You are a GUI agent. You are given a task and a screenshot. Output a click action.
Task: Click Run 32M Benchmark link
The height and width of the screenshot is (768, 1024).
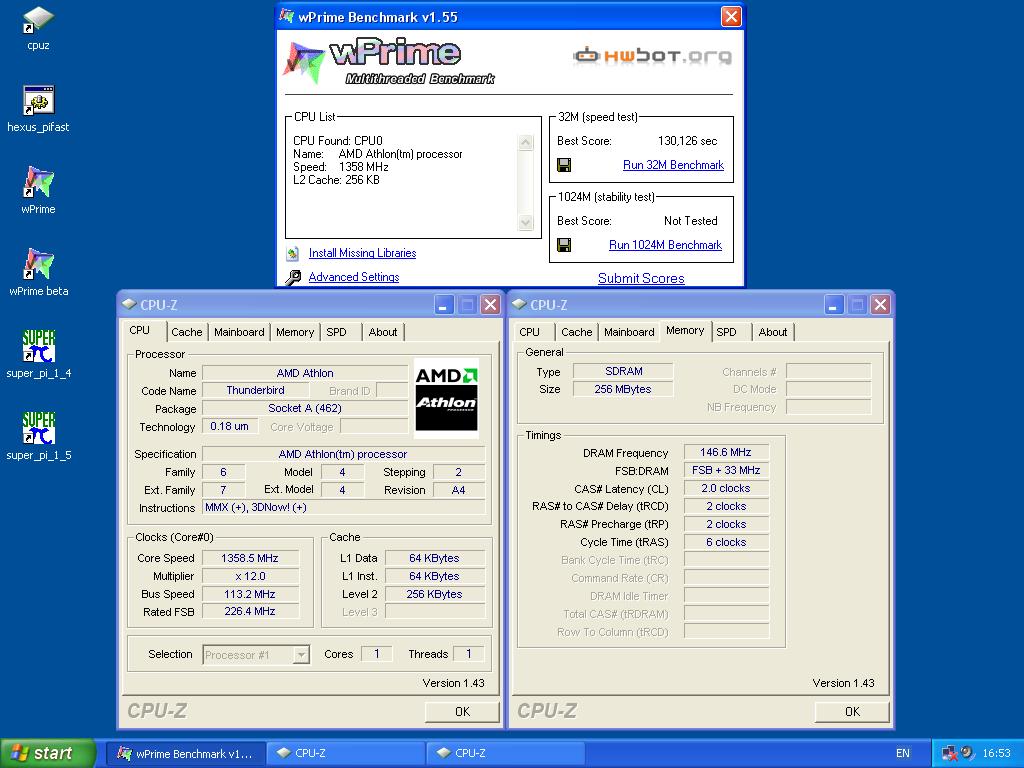673,165
